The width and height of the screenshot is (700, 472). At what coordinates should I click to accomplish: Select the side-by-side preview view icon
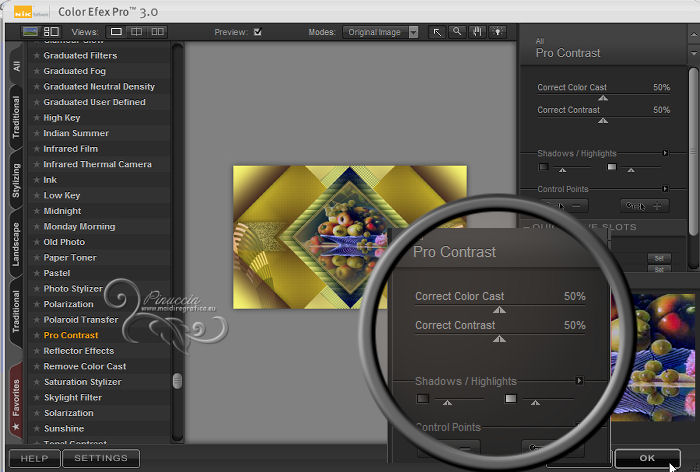(x=157, y=32)
